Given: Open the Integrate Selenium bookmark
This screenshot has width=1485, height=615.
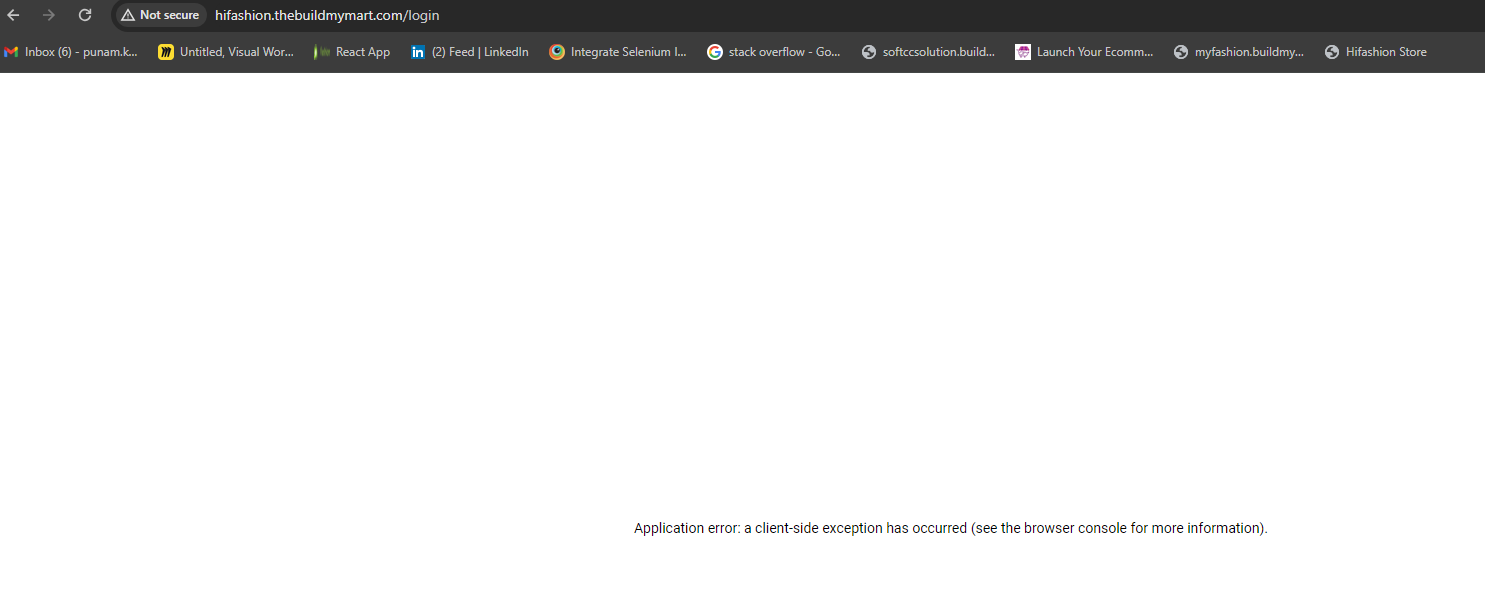Looking at the screenshot, I should coord(628,52).
